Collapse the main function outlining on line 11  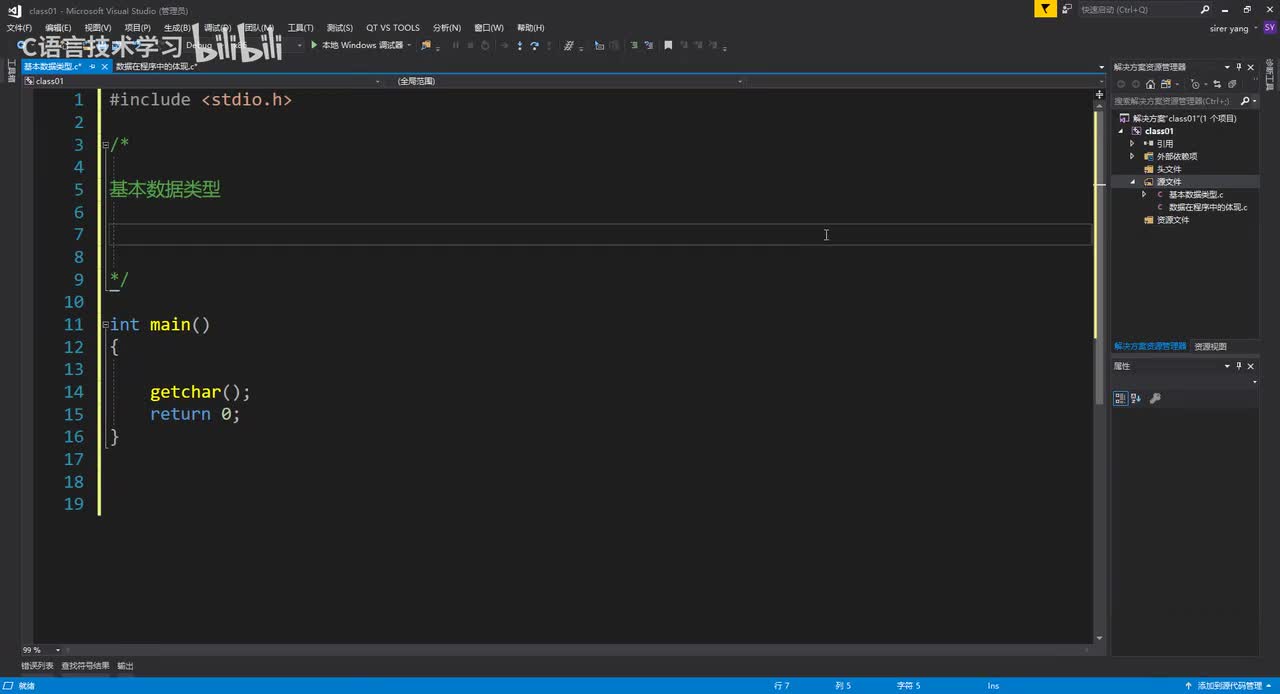[x=105, y=325]
